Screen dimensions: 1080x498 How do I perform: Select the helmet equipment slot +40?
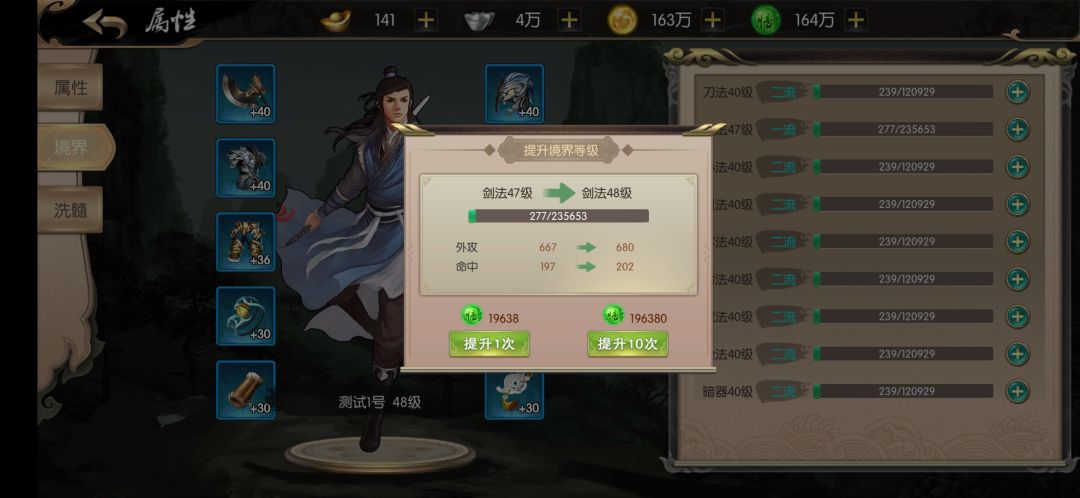[515, 94]
